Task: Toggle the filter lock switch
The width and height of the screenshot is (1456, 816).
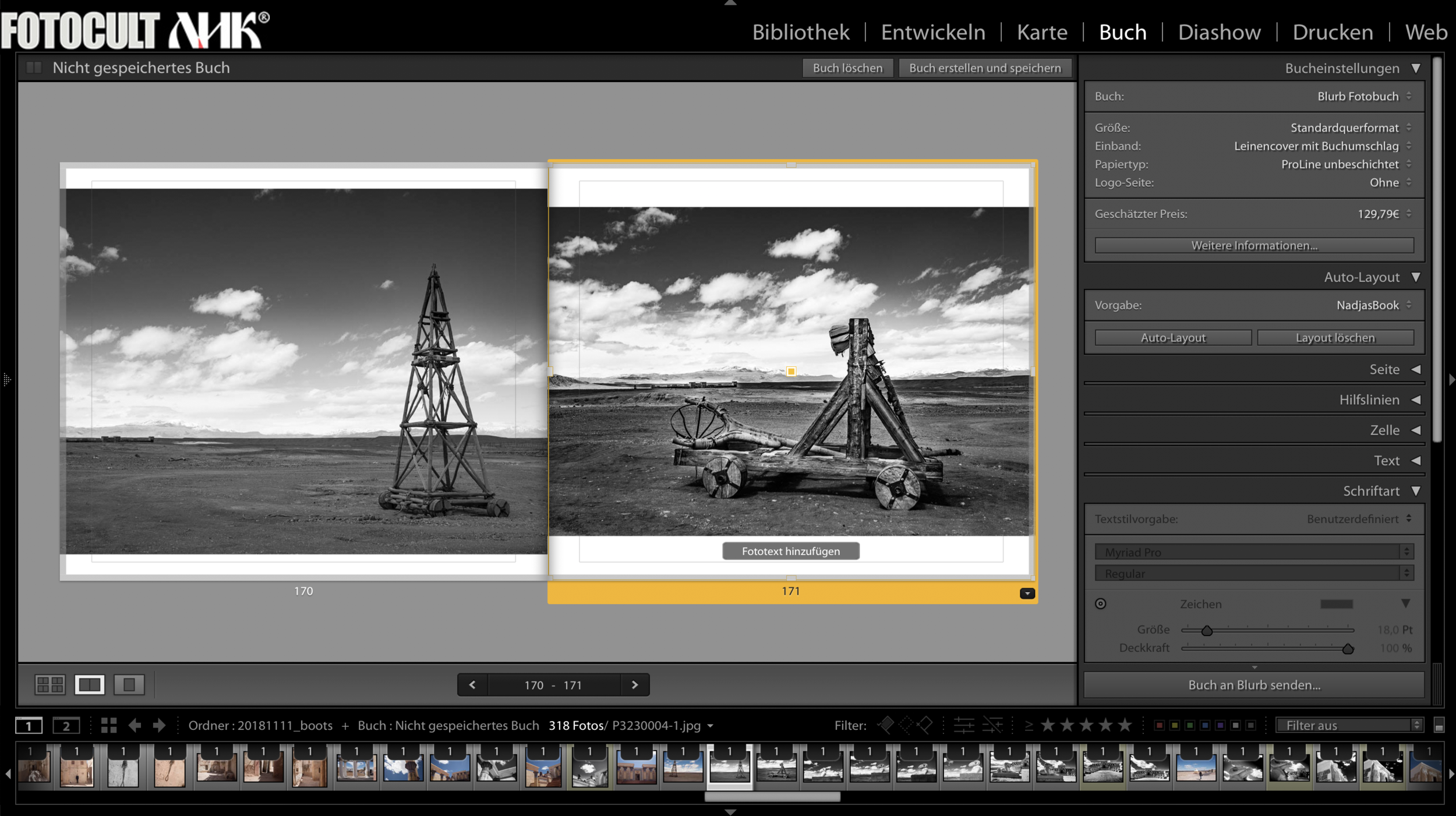Action: [1439, 725]
